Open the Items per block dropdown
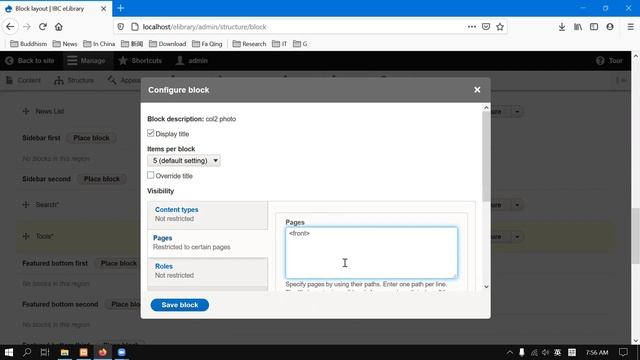The height and width of the screenshot is (360, 640). (184, 161)
